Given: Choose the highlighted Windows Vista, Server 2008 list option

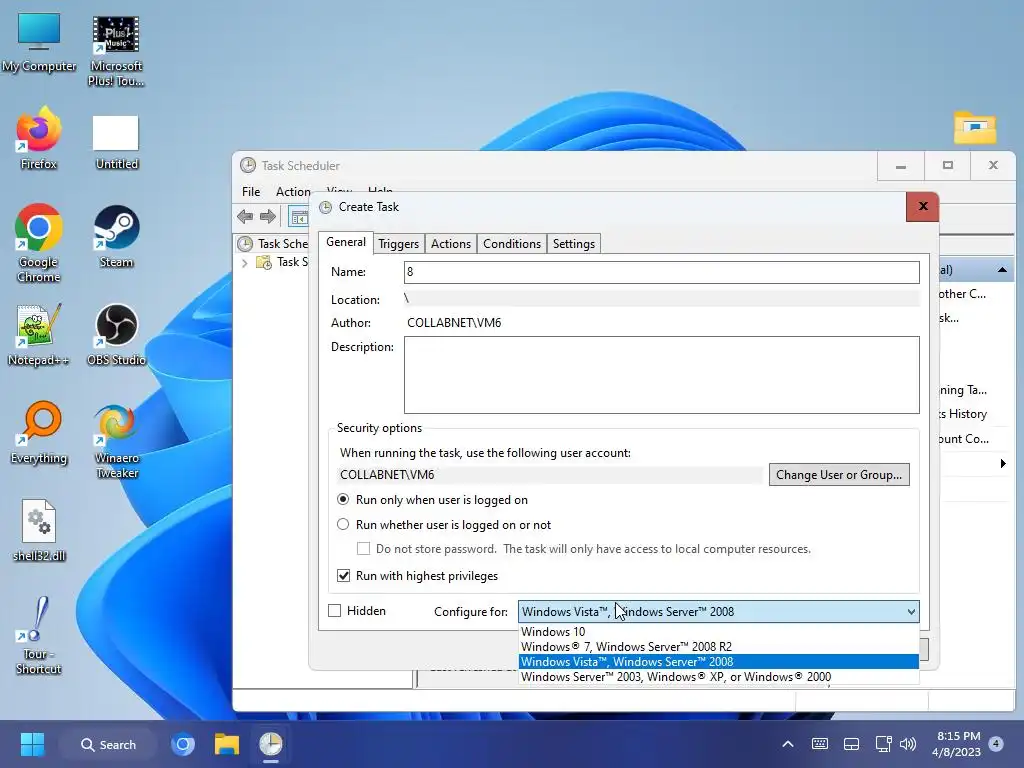Looking at the screenshot, I should 718,662.
